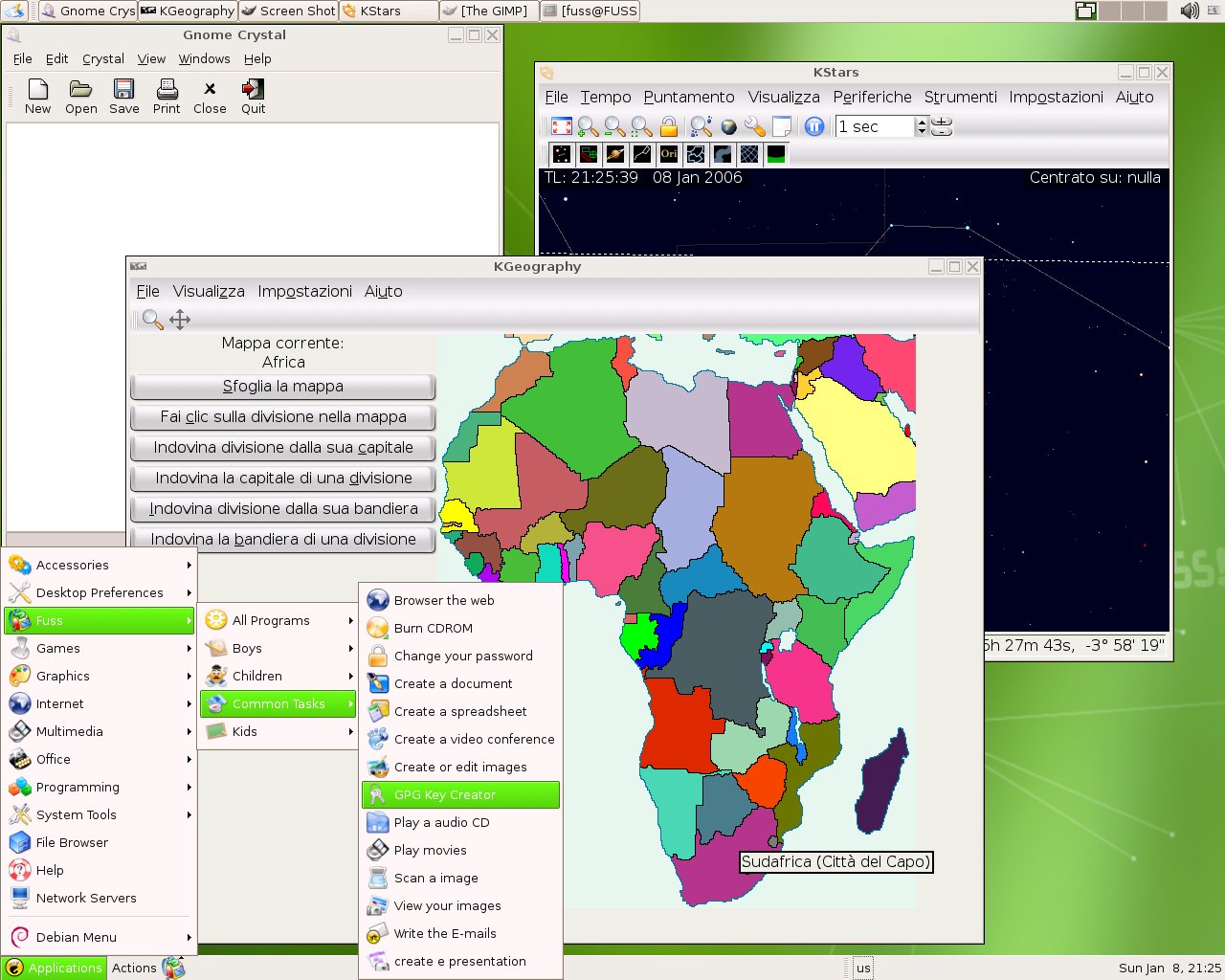Viewport: 1225px width, 980px height.
Task: Toggle constellation boundaries in KStars view toolbar
Action: click(x=696, y=154)
